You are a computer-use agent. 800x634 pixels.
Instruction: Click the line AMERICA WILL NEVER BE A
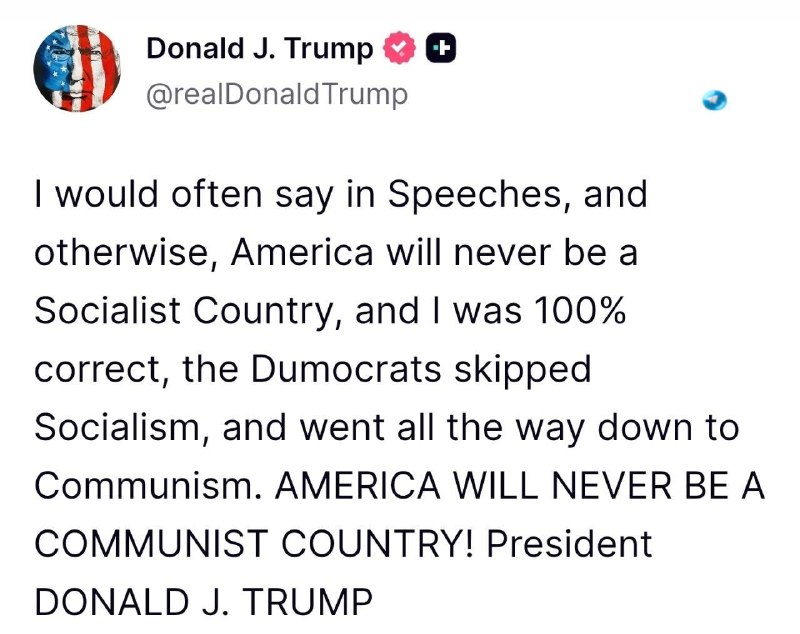click(x=520, y=485)
